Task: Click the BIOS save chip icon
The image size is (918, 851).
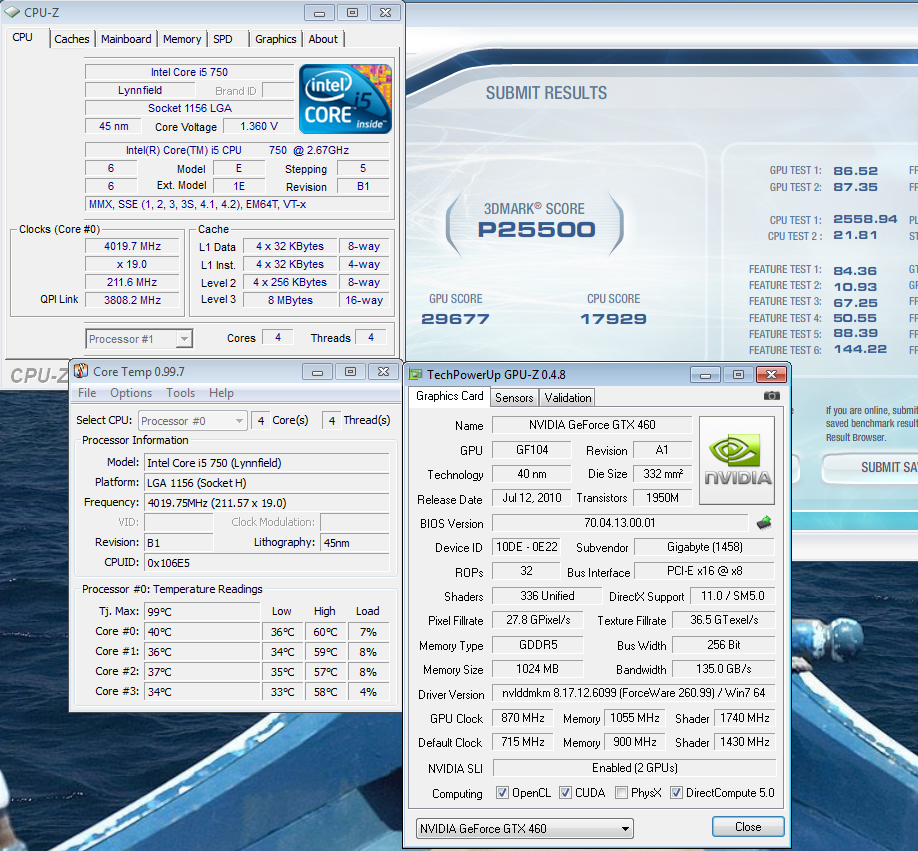Action: coord(763,522)
